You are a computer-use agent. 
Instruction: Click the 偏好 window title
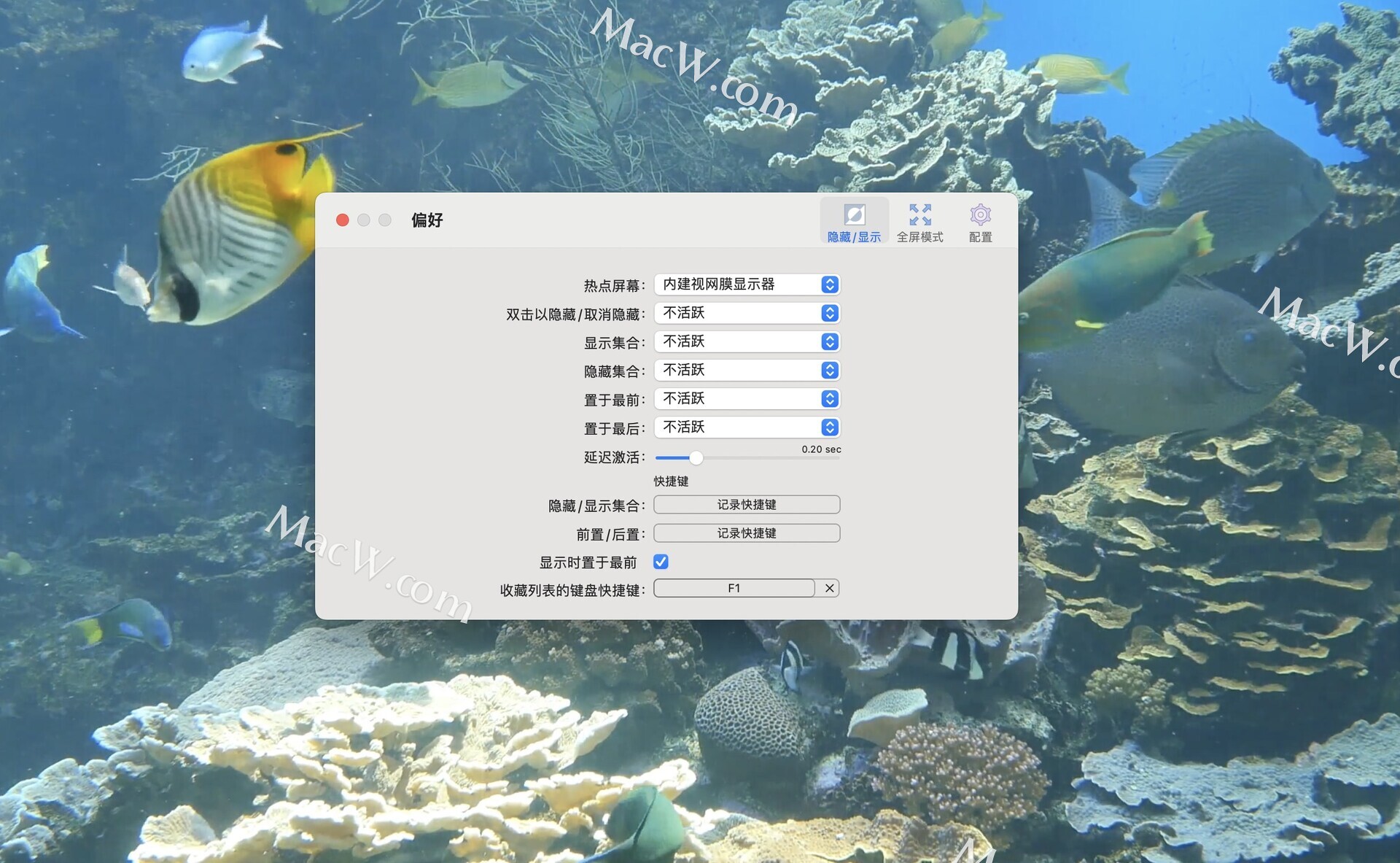pyautogui.click(x=427, y=220)
